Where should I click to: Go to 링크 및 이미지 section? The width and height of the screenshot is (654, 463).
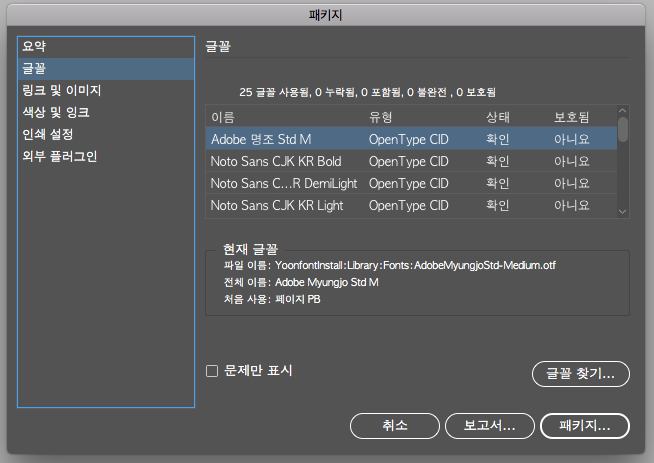[106, 91]
